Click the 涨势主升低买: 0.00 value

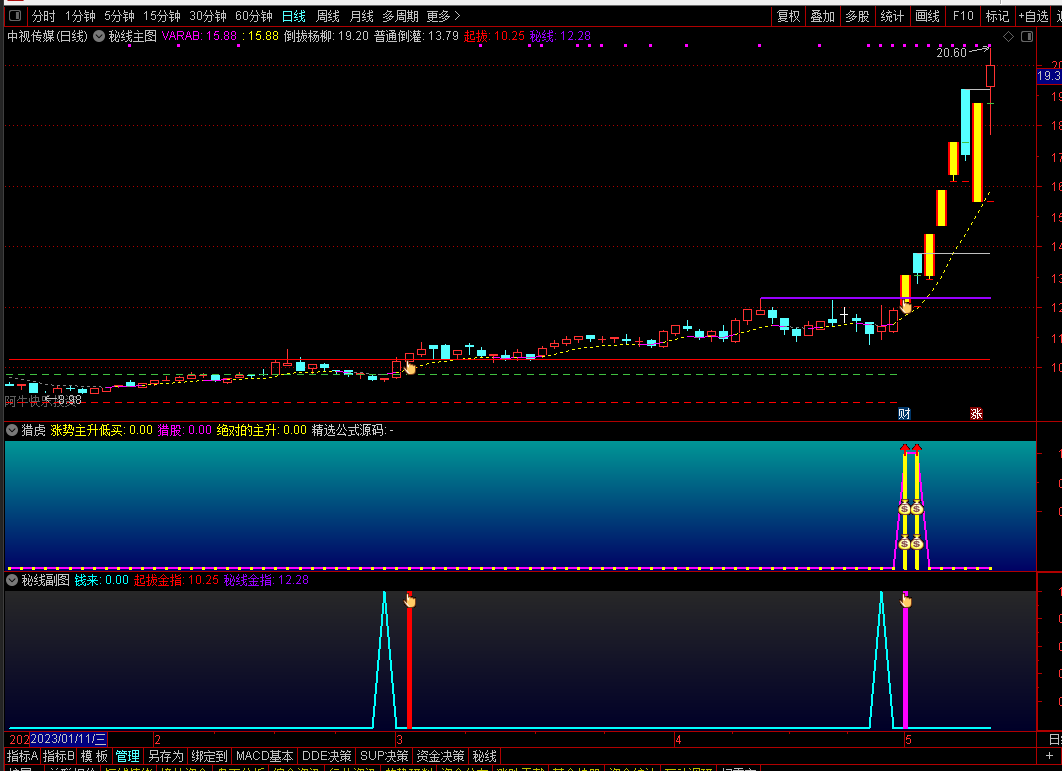point(102,430)
